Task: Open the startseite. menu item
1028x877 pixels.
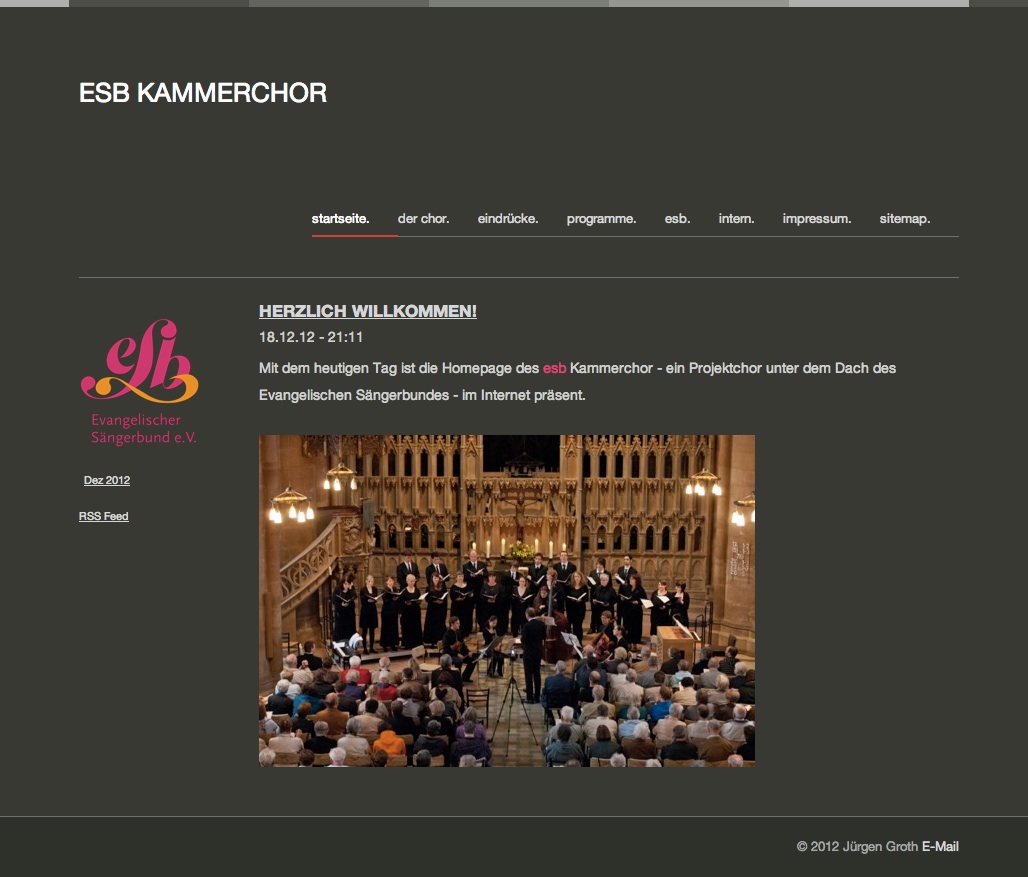Action: coord(340,219)
